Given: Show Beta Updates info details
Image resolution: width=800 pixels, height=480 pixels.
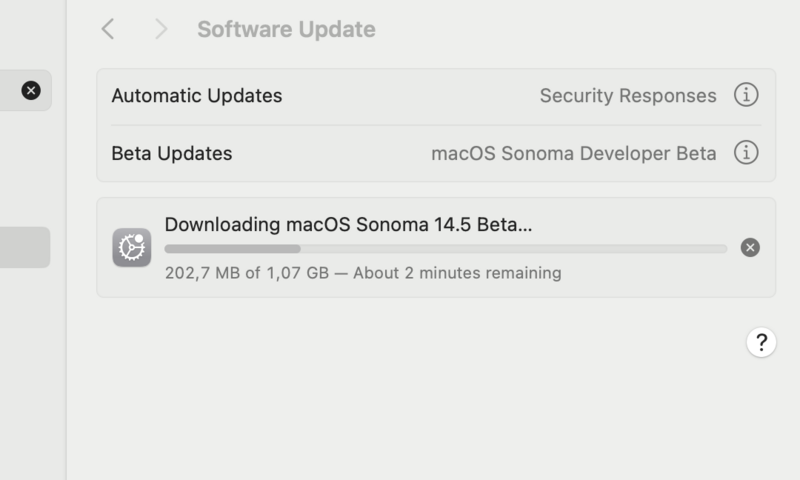Looking at the screenshot, I should coord(746,153).
